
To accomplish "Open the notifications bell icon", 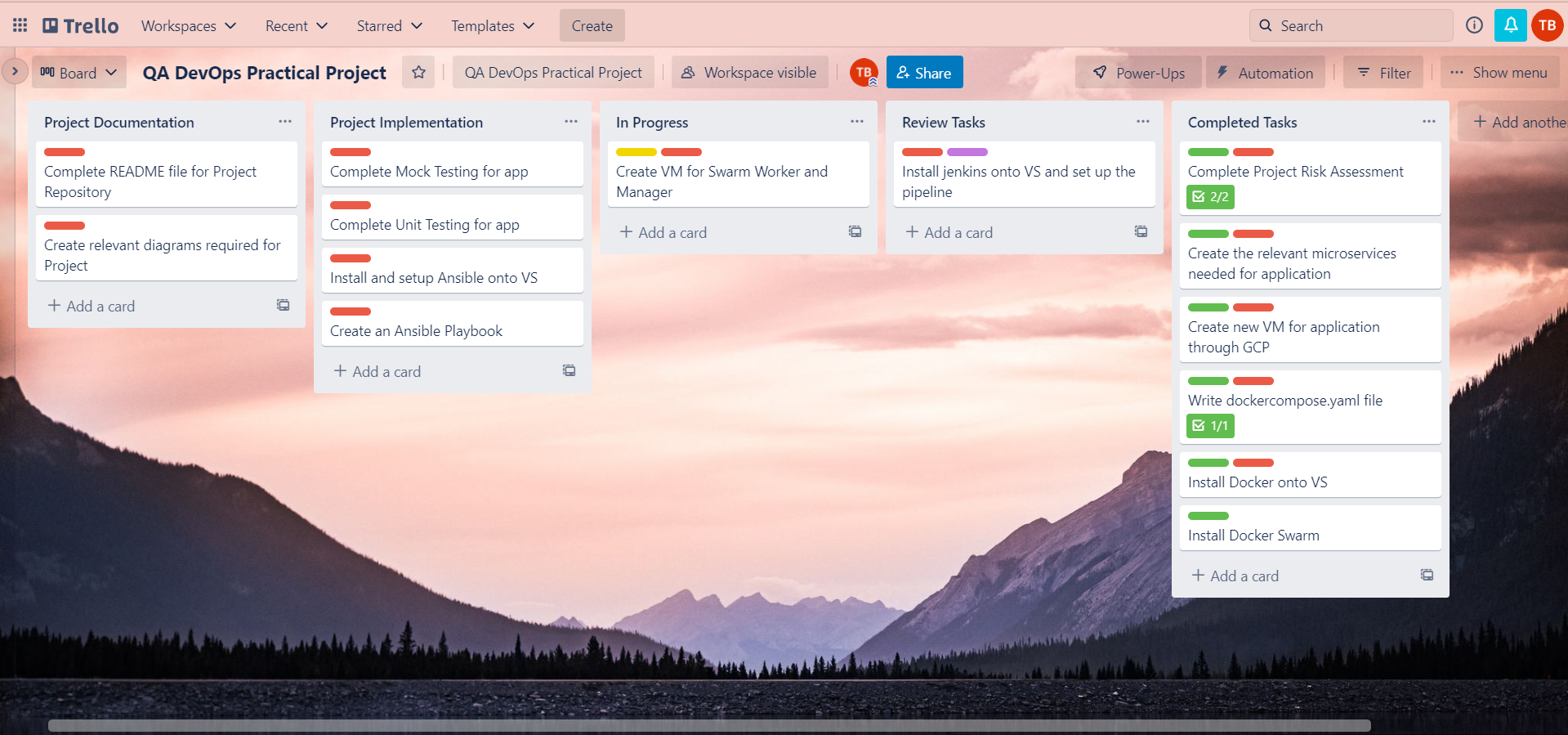I will tap(1511, 25).
